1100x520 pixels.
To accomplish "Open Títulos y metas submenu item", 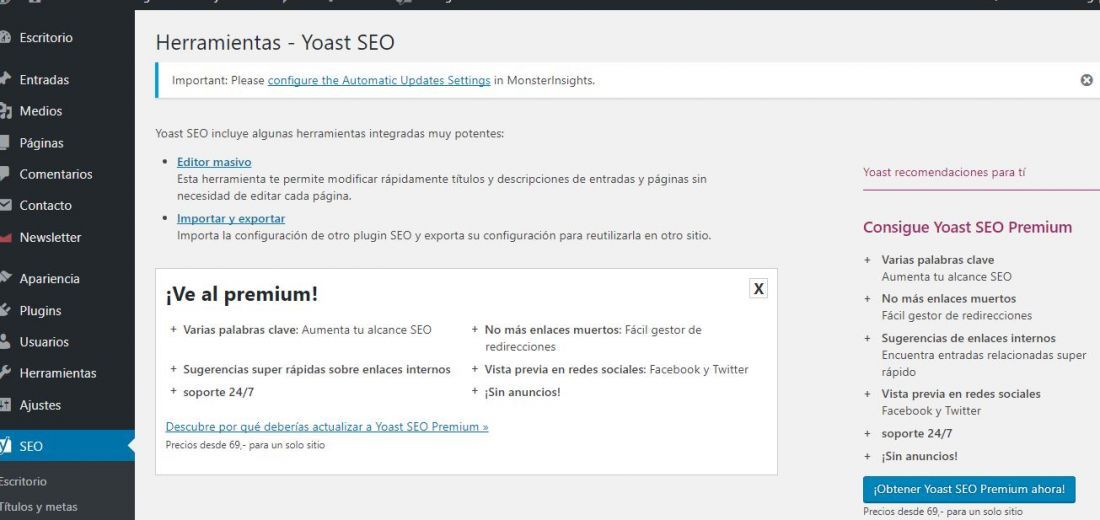I will coord(39,507).
